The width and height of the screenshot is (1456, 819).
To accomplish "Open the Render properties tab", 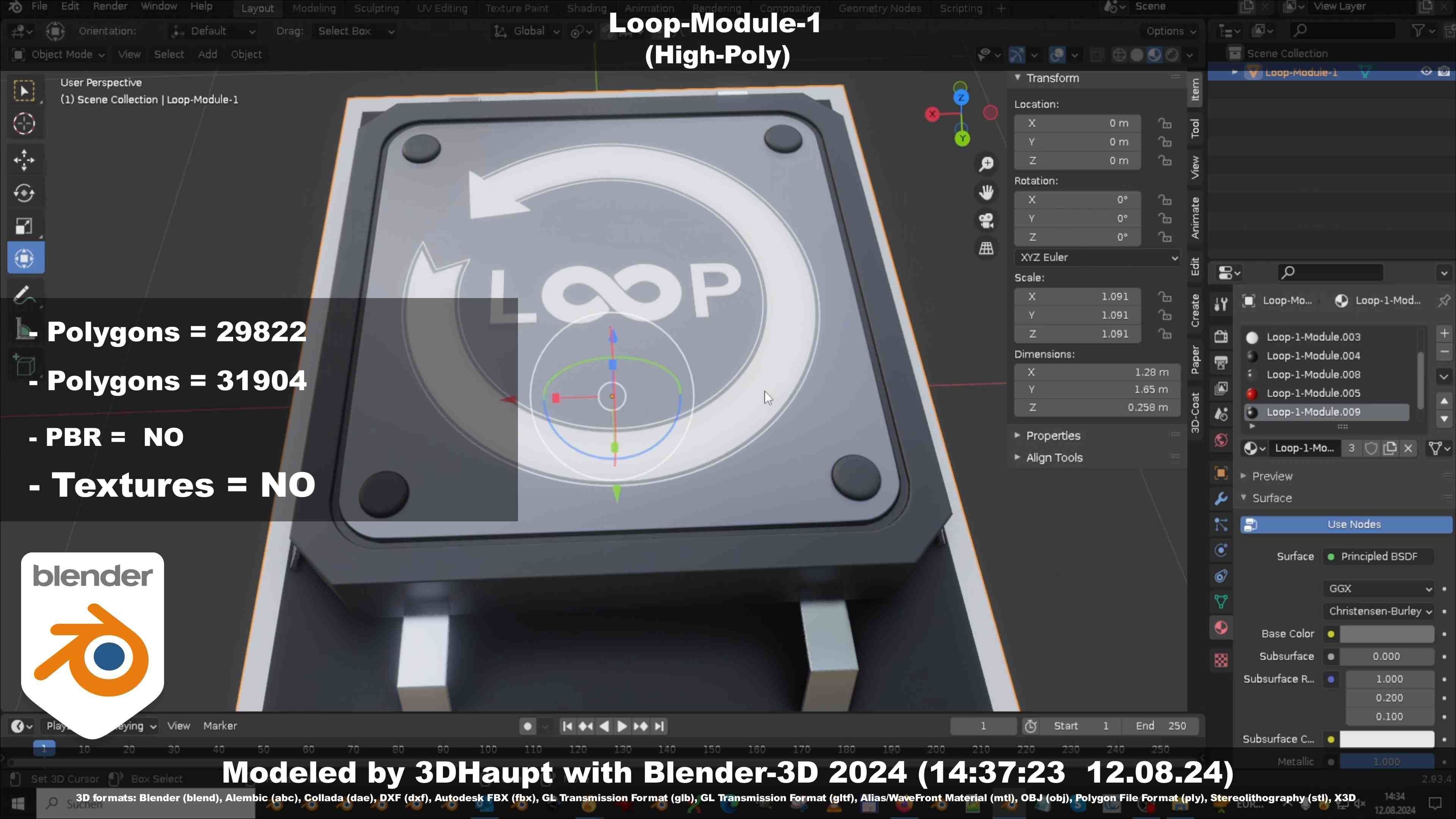I will pos(1221,336).
